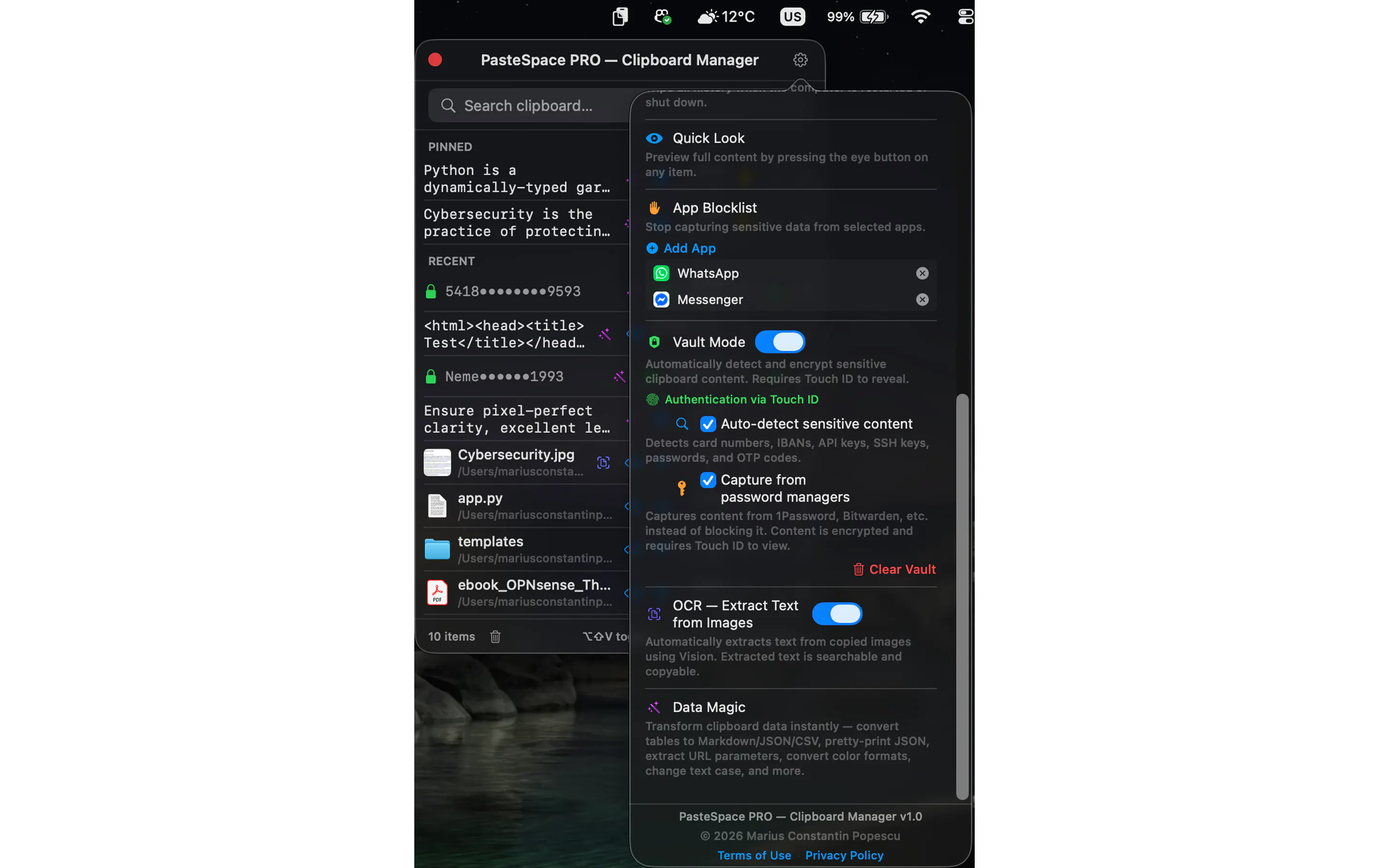This screenshot has width=1389, height=868.
Task: Click the OCR Extract Text icon
Action: point(654,614)
